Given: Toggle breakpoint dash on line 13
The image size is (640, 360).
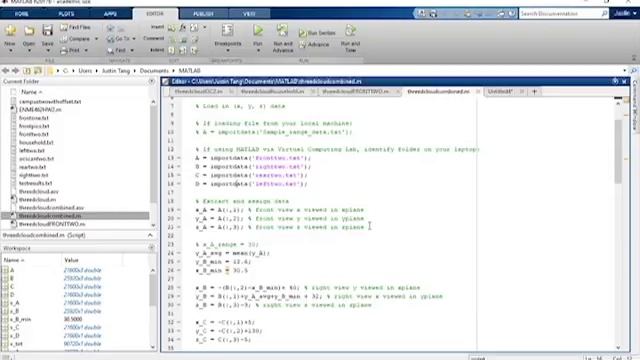Looking at the screenshot, I should point(179,158).
